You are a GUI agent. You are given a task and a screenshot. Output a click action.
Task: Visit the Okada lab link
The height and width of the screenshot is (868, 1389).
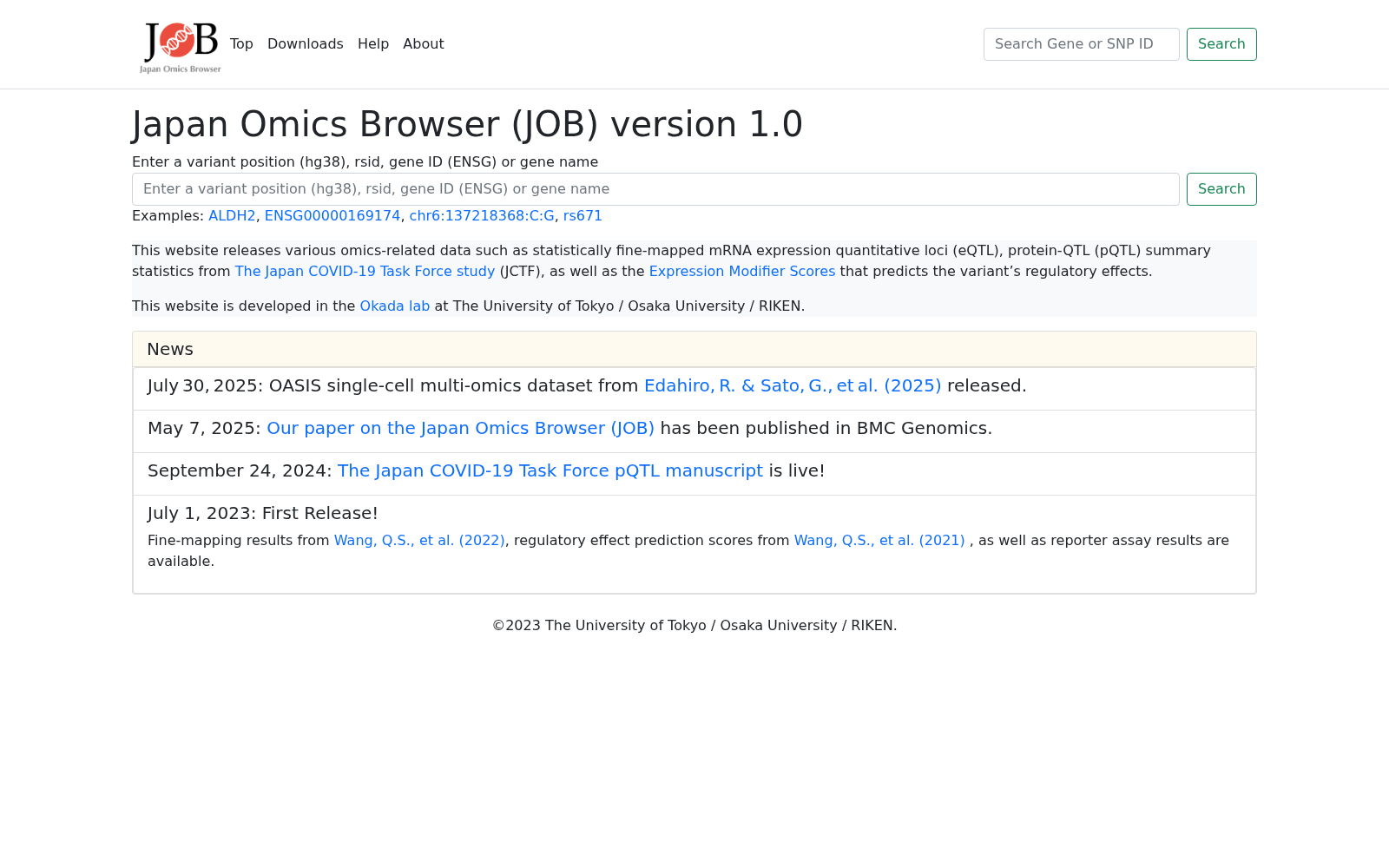coord(395,306)
